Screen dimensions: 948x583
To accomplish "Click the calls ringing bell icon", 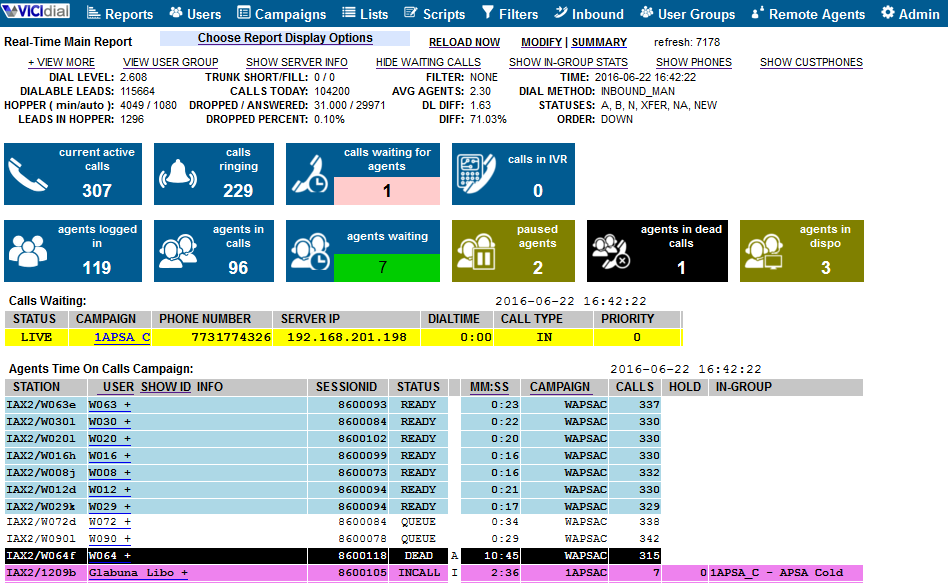I will click(x=178, y=173).
